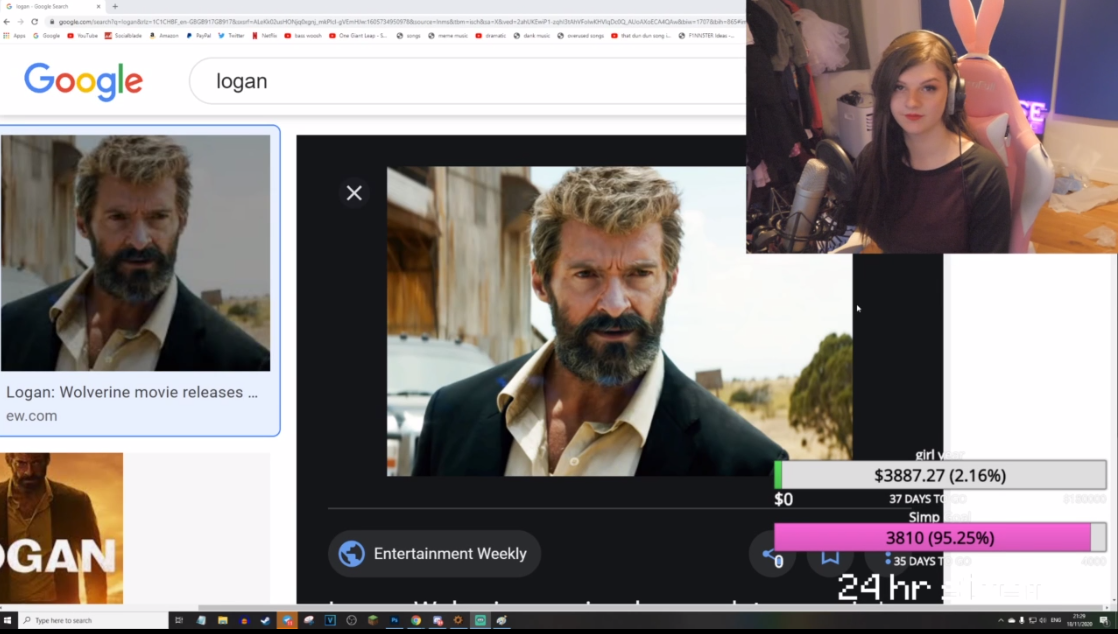1118x634 pixels.
Task: Open the PayPal bookmark
Action: click(x=199, y=36)
